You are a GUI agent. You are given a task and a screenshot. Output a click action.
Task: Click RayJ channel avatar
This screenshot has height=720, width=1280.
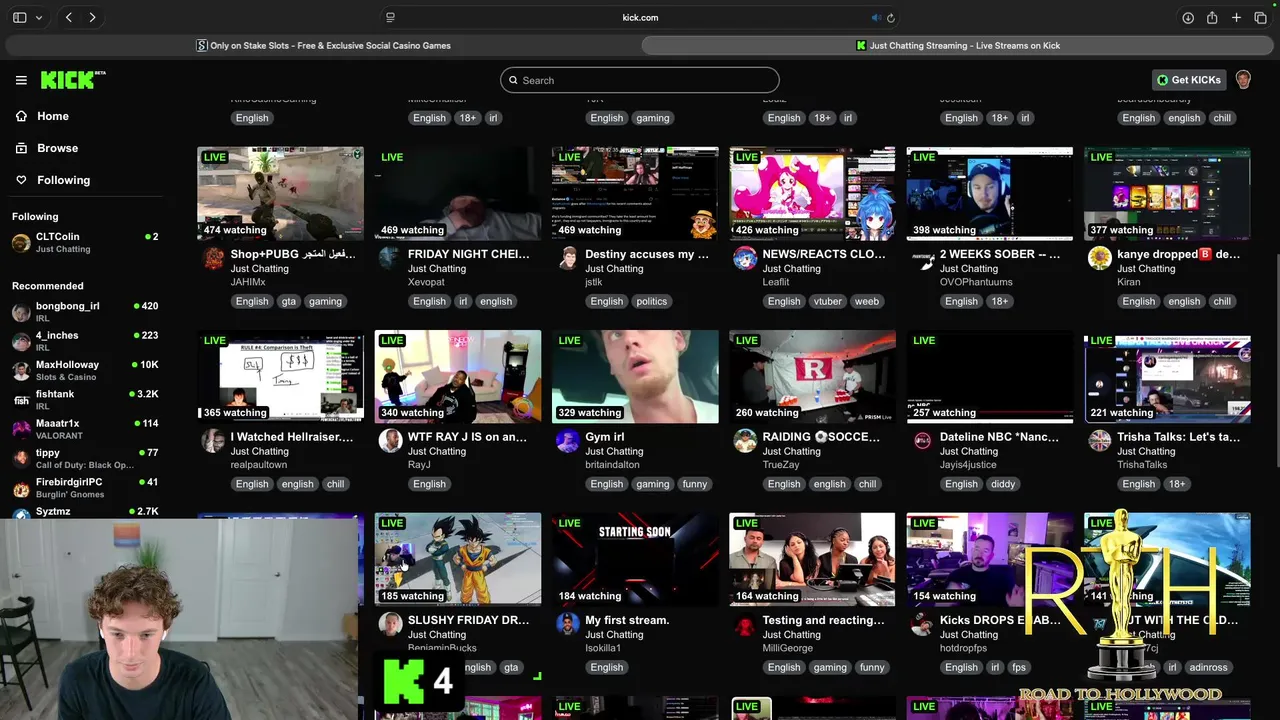[x=390, y=441]
